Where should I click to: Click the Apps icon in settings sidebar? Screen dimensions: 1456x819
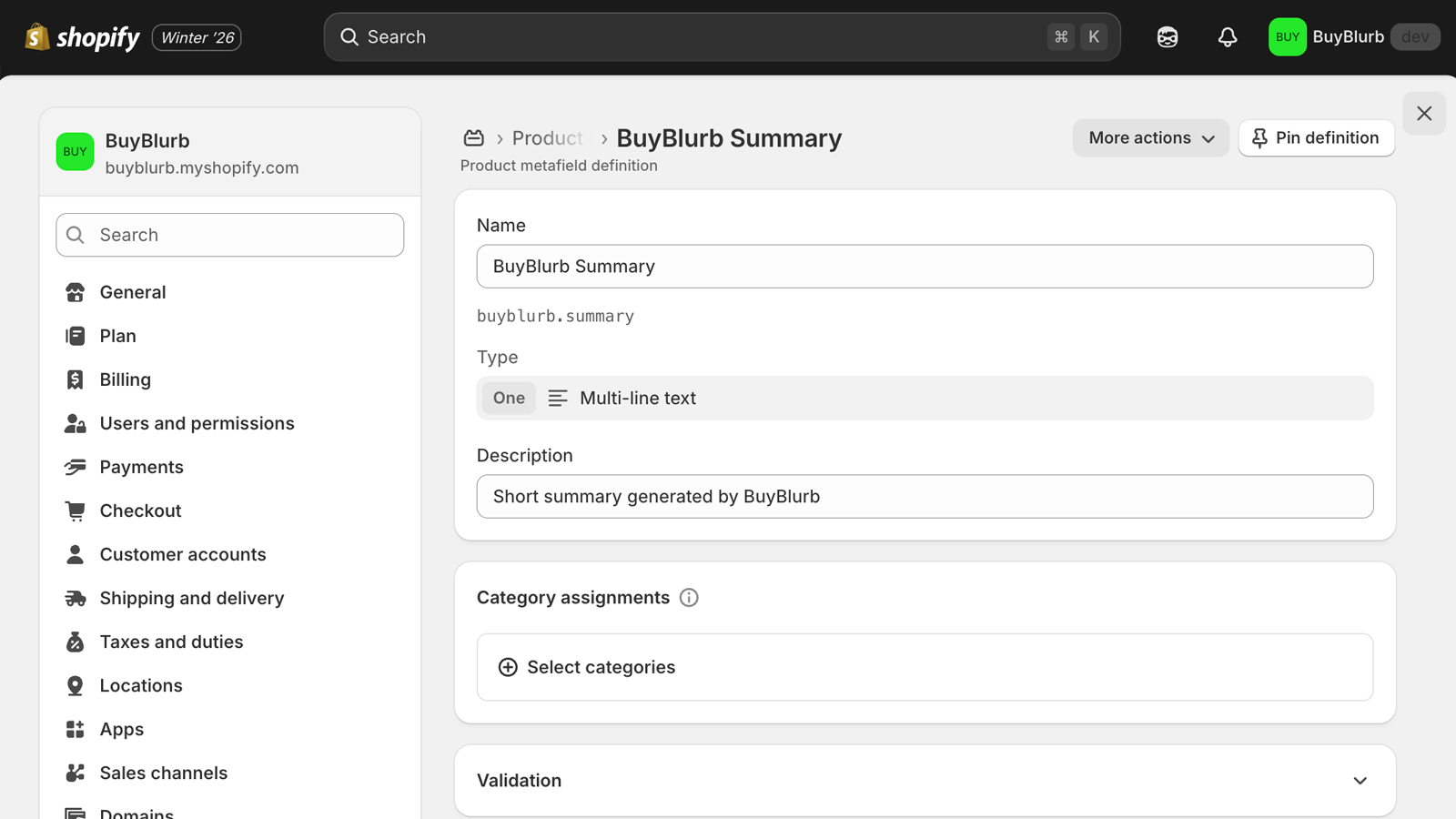click(75, 729)
